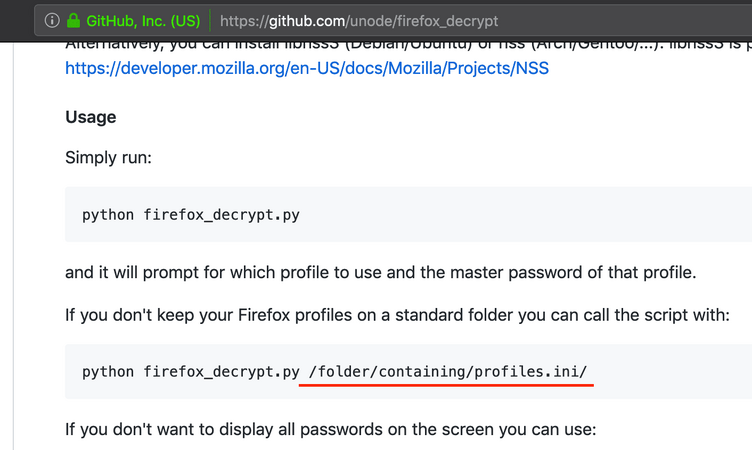Click the master password prompt paragraph

point(380,272)
